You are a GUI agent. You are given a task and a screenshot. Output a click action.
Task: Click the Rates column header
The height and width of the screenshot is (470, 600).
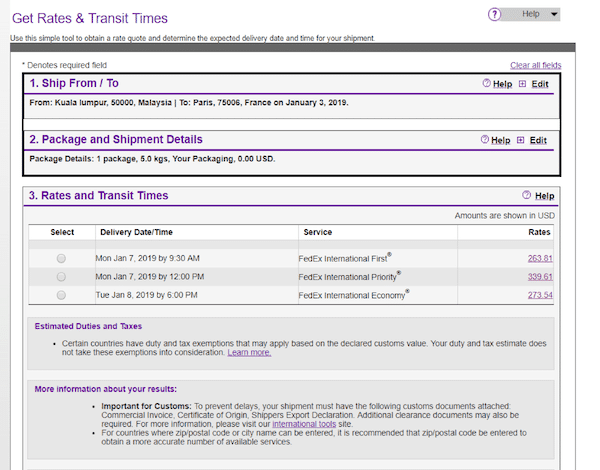click(539, 232)
